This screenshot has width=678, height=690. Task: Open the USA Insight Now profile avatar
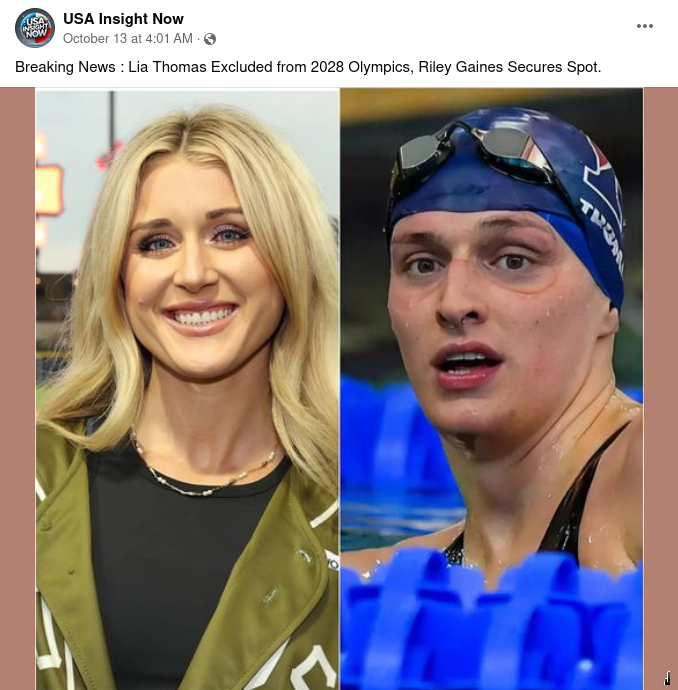[x=35, y=28]
